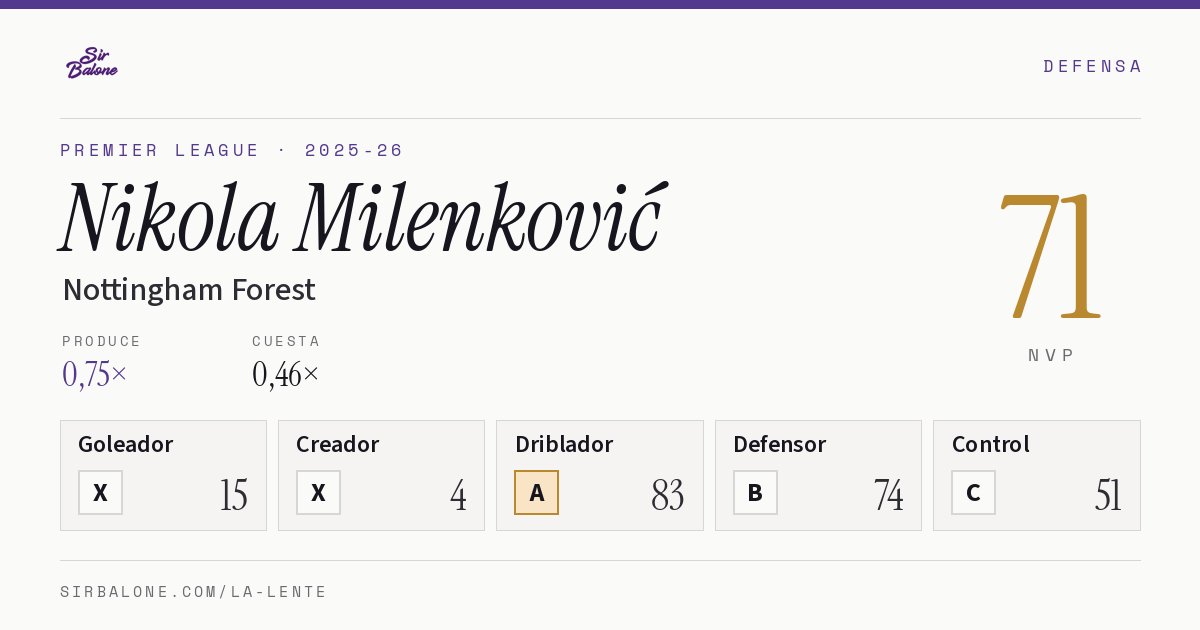Click the X grade badge in Goleador

[100, 493]
